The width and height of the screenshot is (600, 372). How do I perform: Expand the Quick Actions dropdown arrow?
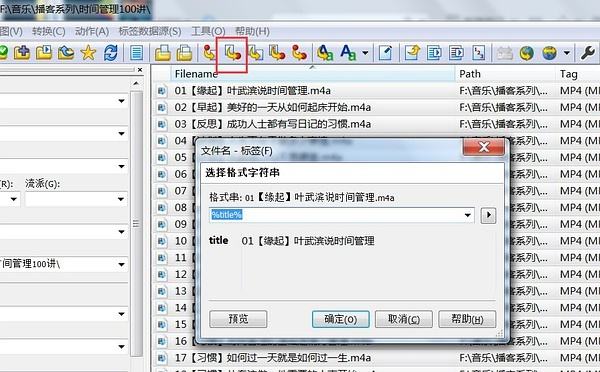[x=365, y=53]
